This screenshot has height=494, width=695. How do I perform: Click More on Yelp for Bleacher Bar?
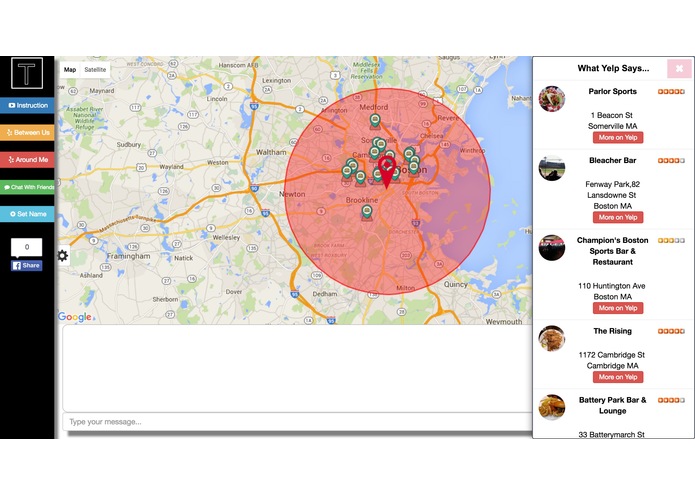tap(618, 217)
